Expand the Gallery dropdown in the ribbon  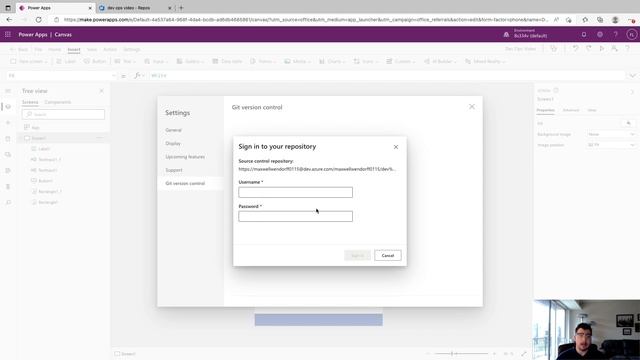(x=190, y=61)
